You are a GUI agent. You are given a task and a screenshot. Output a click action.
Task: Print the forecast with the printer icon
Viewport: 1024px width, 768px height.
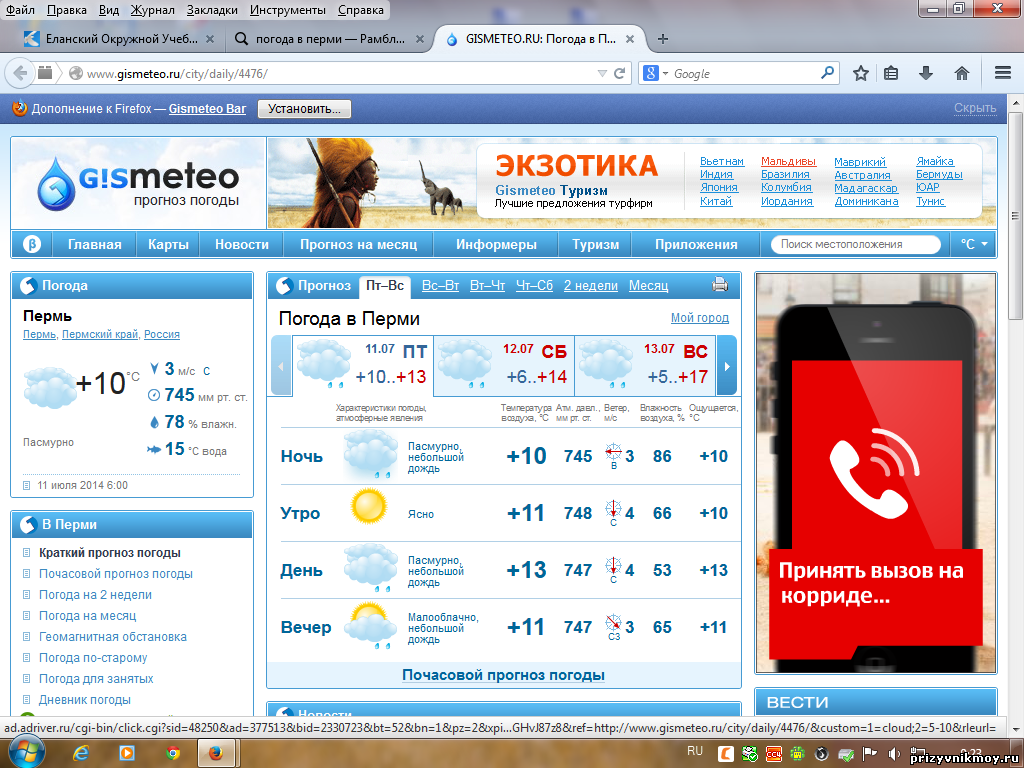point(720,285)
